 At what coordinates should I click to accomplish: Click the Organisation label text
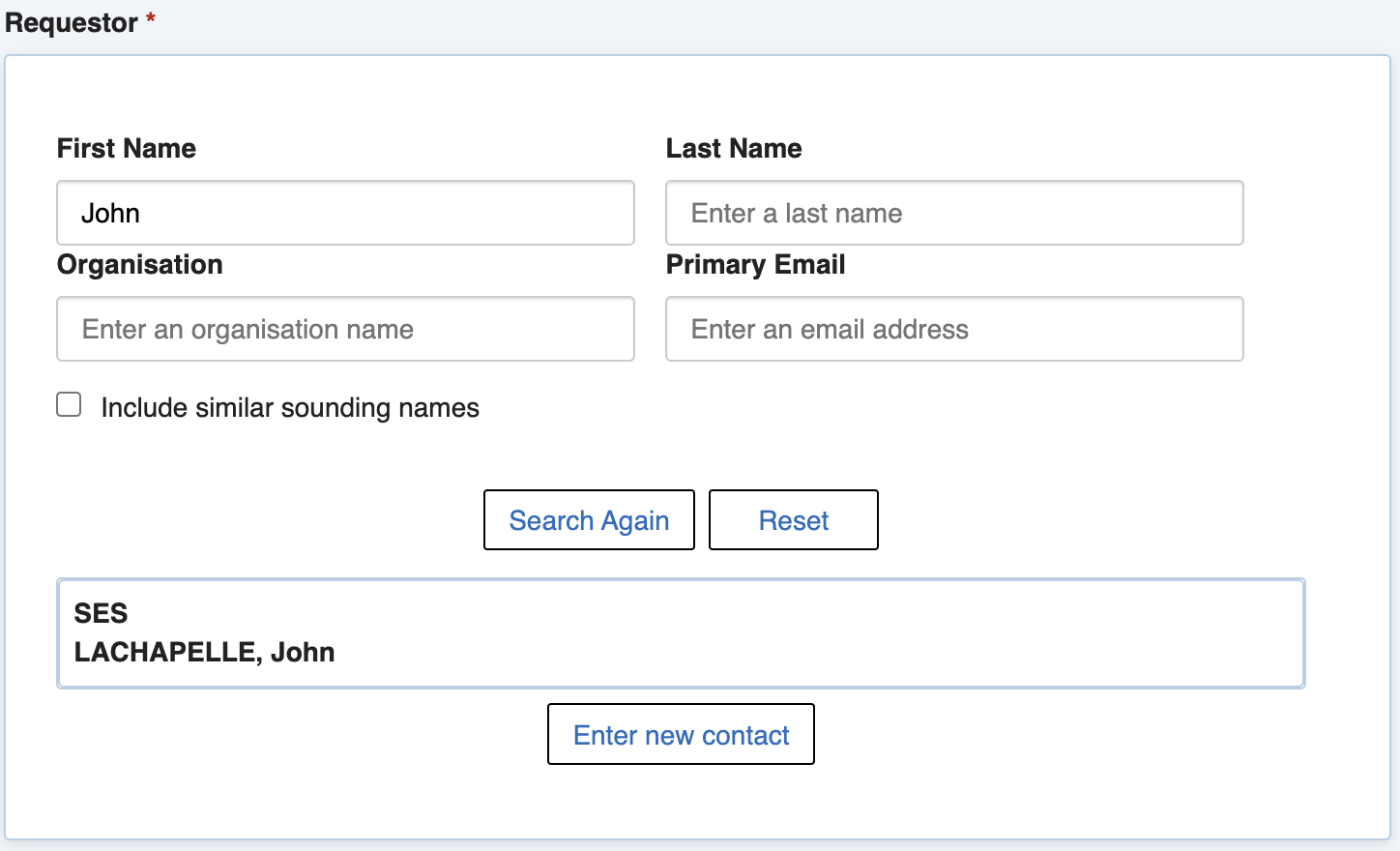tap(140, 264)
